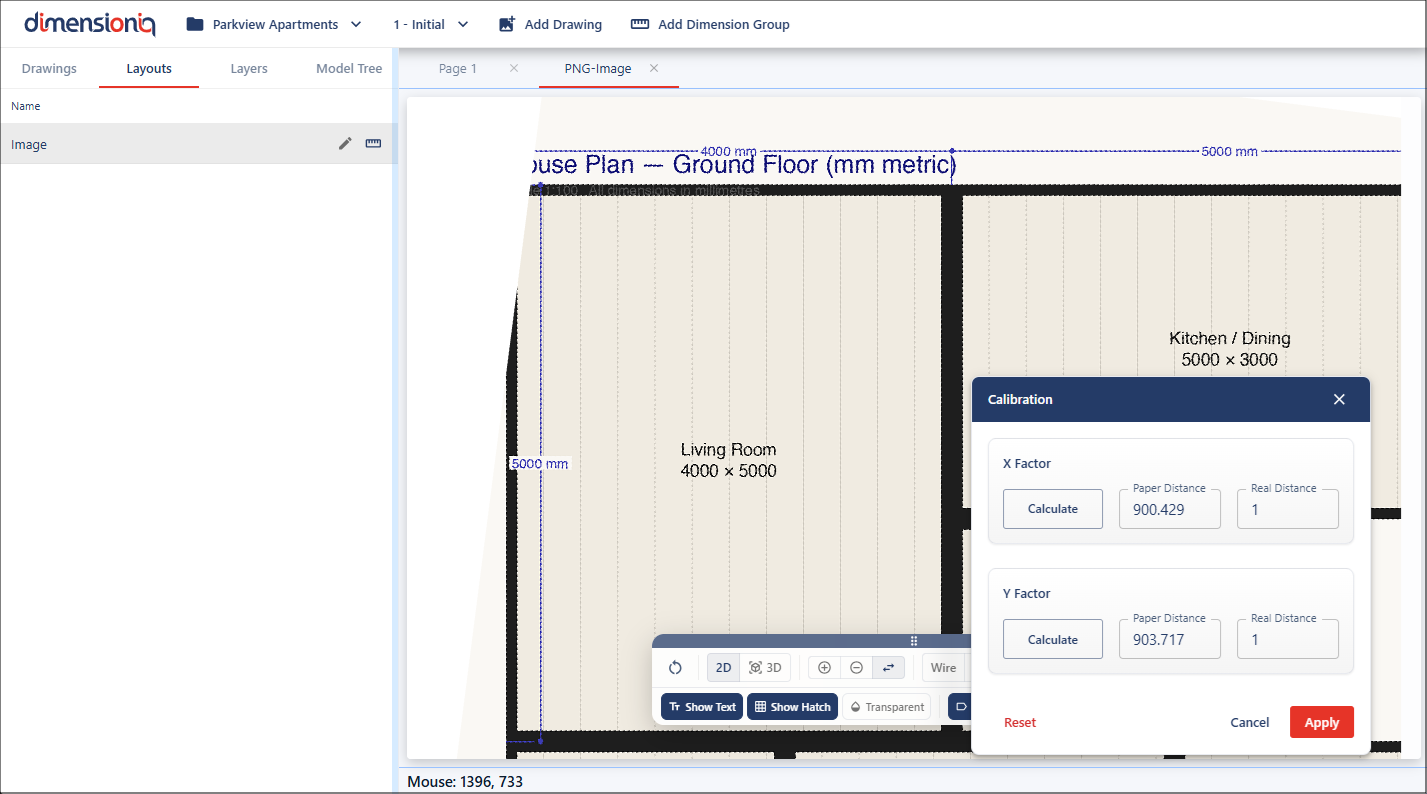The height and width of the screenshot is (794, 1427).
Task: Click the reset view rotate icon
Action: tap(675, 668)
